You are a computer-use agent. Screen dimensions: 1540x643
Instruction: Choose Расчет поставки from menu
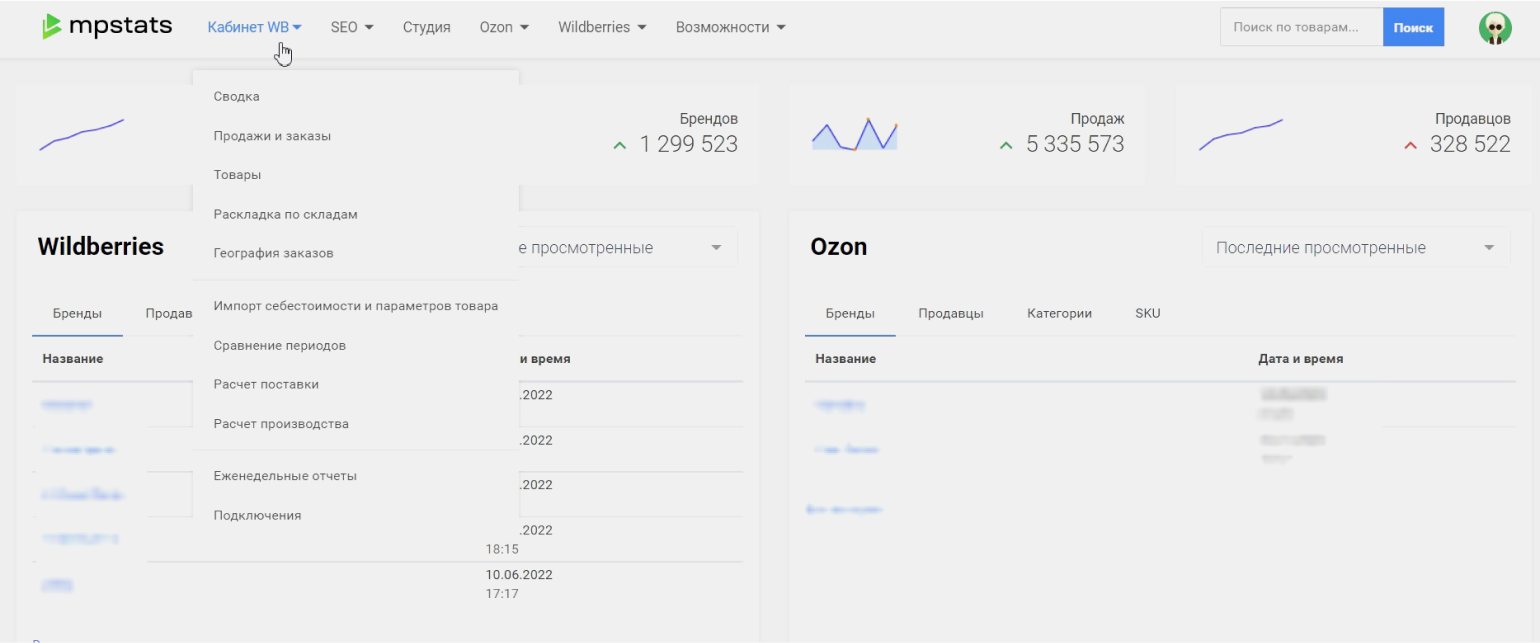point(266,385)
